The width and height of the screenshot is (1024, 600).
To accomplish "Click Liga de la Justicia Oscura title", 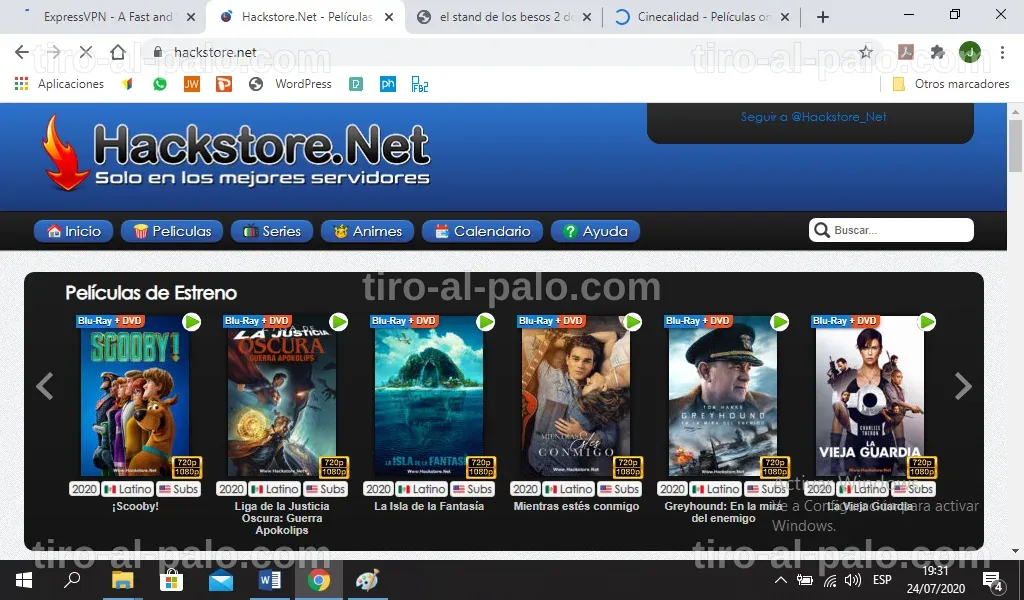I will 282,518.
